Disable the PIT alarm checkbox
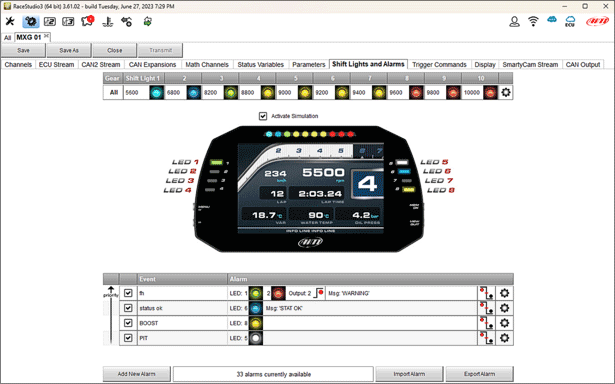The width and height of the screenshot is (615, 384). pos(128,338)
